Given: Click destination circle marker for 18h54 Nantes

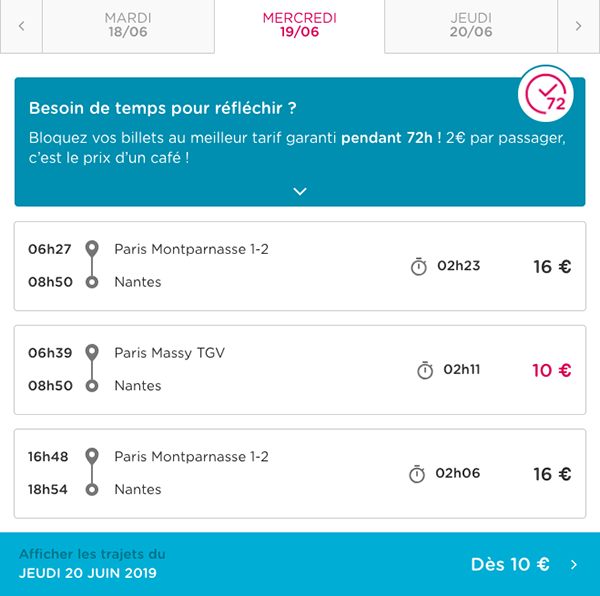Looking at the screenshot, I should (x=92, y=489).
